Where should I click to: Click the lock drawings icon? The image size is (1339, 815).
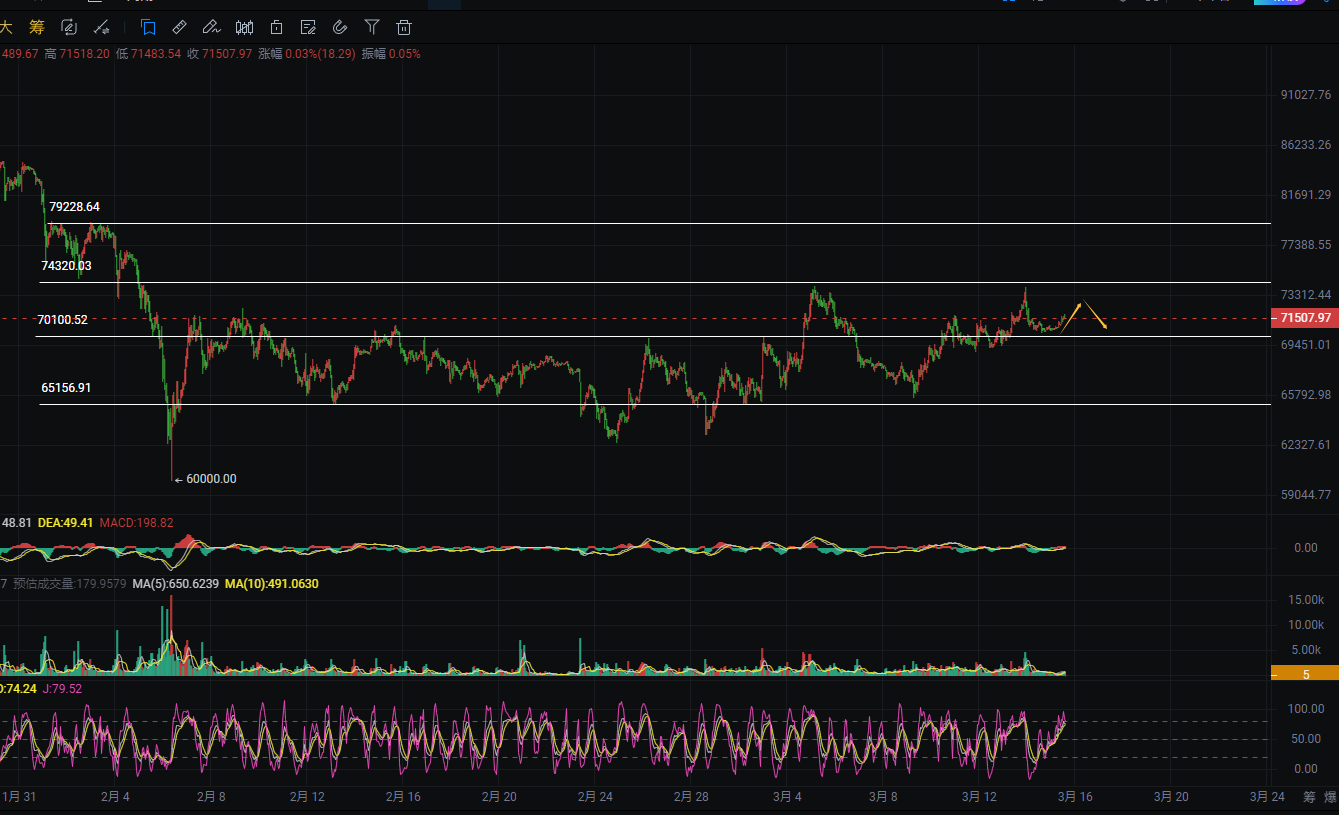[276, 27]
